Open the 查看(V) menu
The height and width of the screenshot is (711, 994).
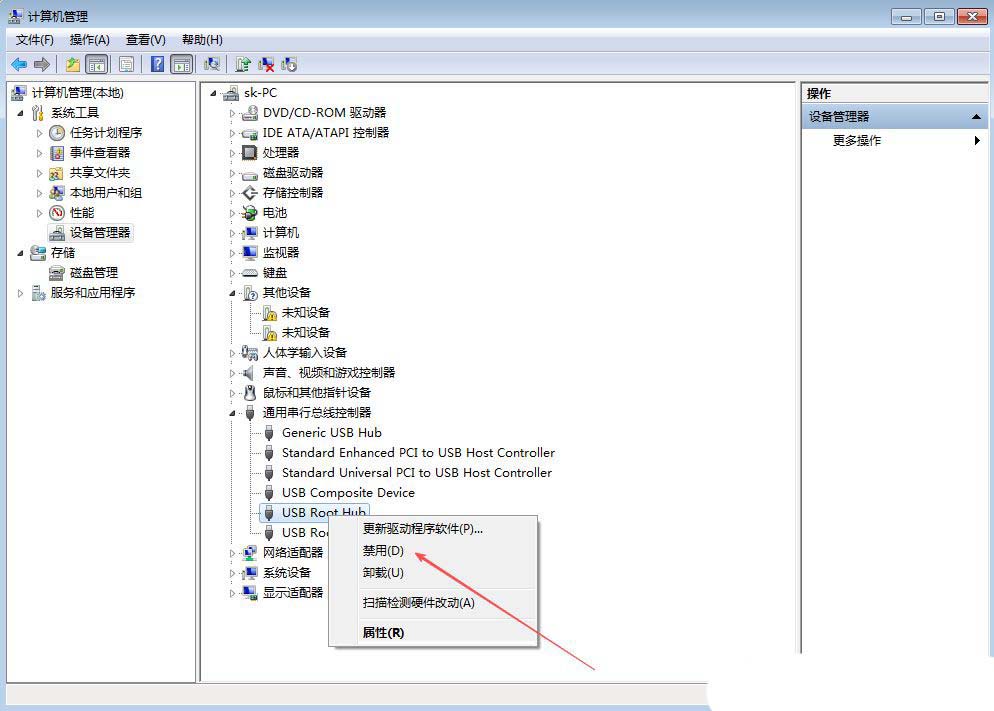145,40
